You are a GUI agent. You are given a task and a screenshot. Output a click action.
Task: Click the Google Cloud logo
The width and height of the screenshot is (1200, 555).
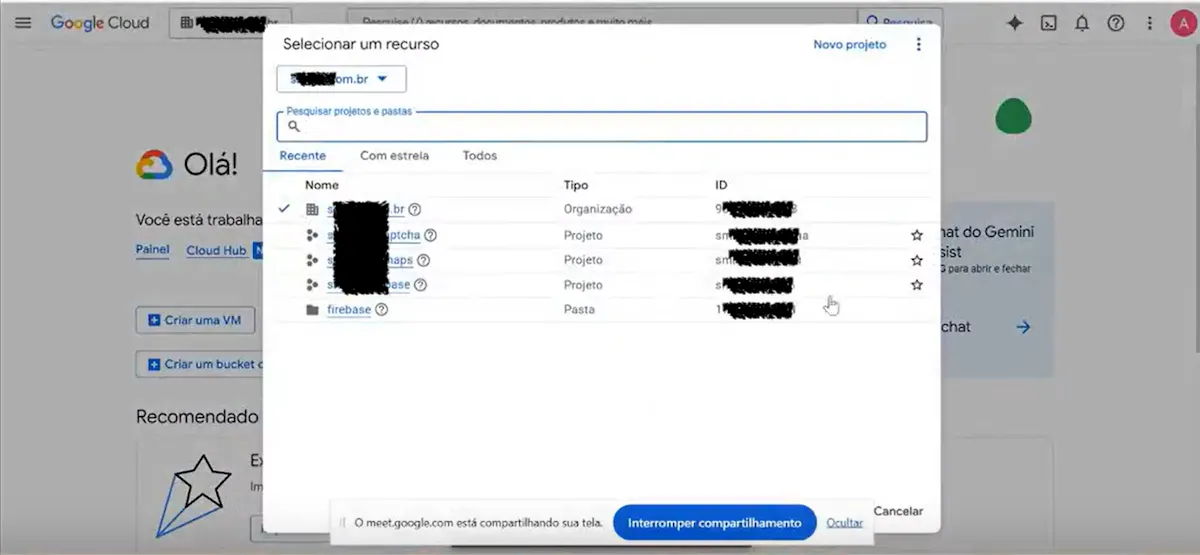pyautogui.click(x=100, y=22)
